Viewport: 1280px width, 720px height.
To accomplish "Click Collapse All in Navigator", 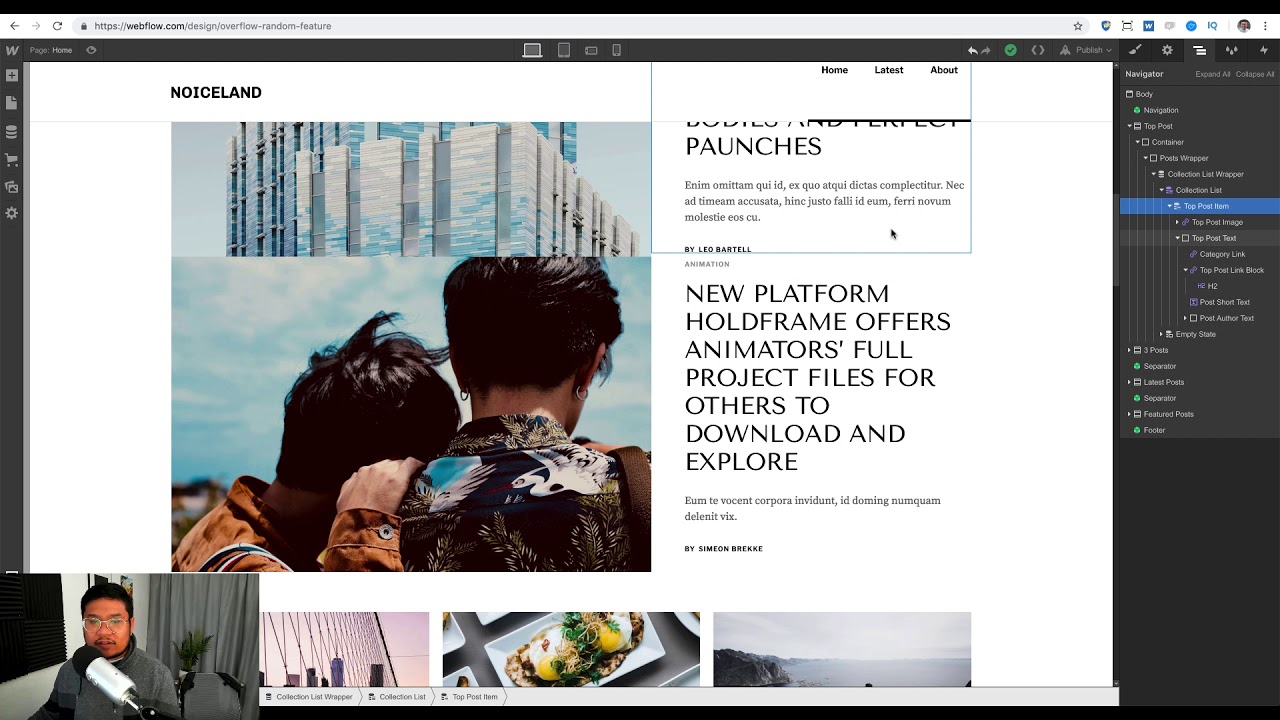I will point(1255,74).
